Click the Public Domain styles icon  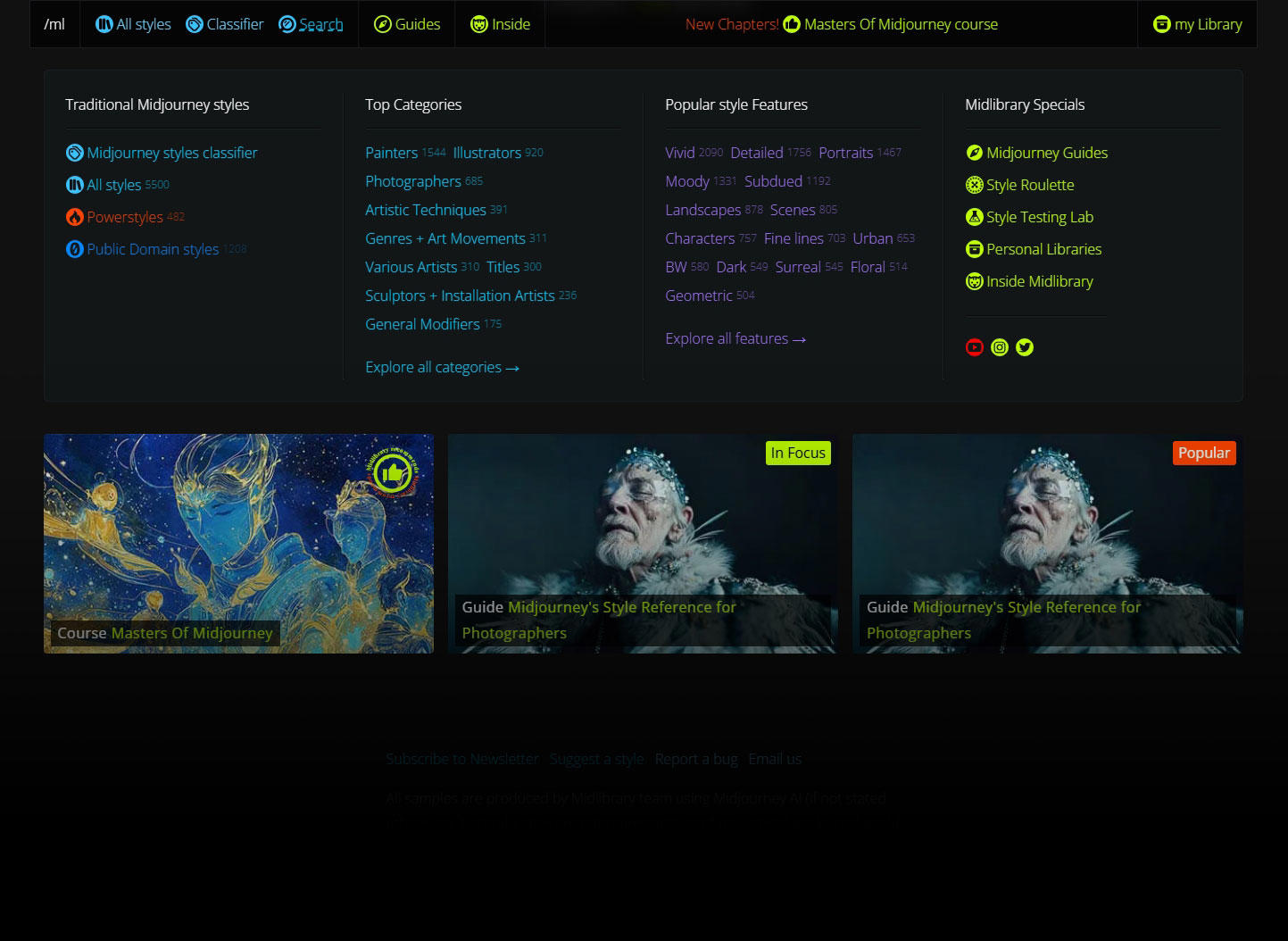[75, 249]
